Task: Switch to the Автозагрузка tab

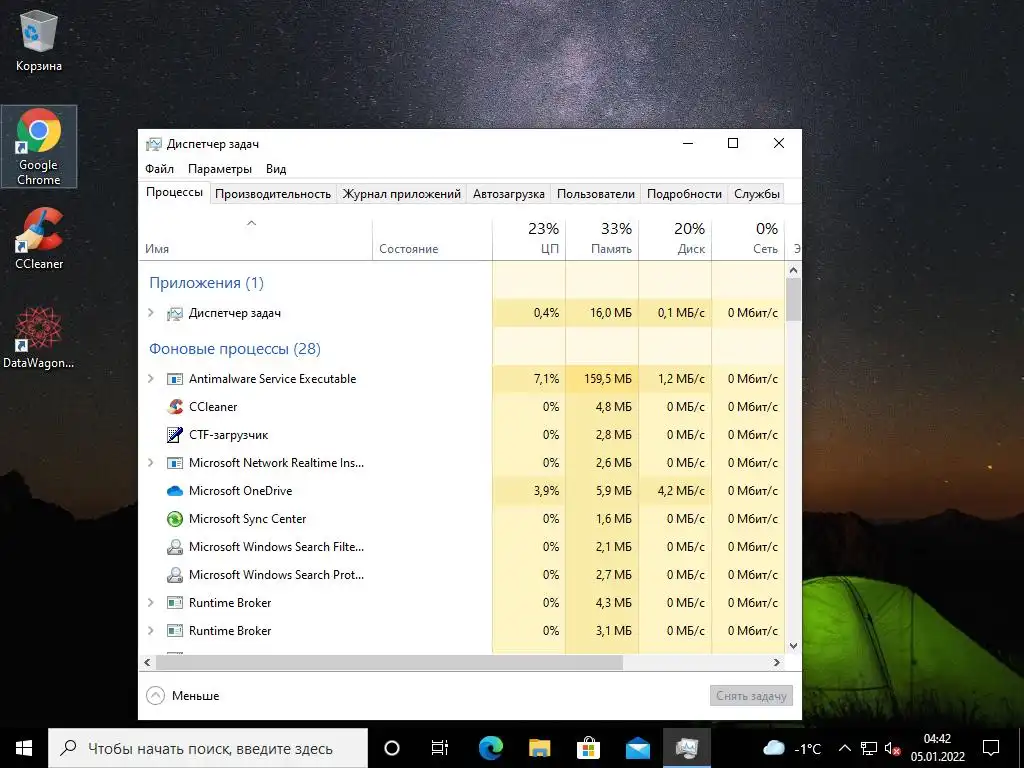Action: (x=509, y=194)
